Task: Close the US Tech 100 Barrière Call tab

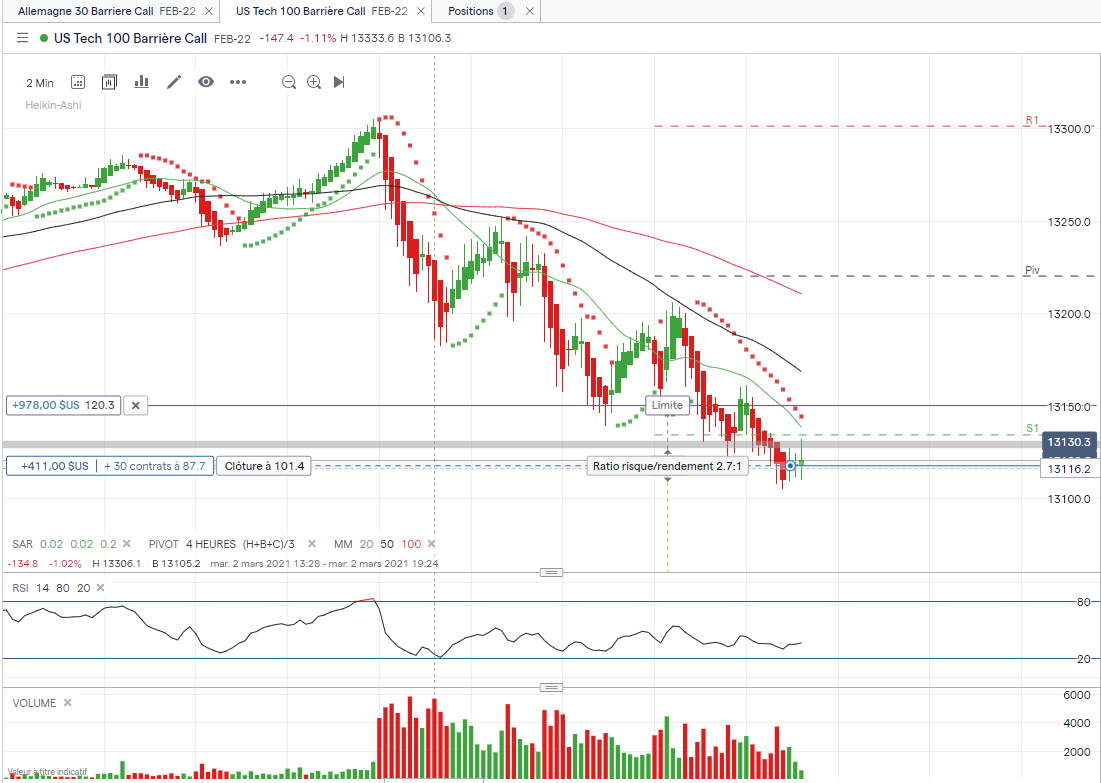Action: (x=421, y=11)
